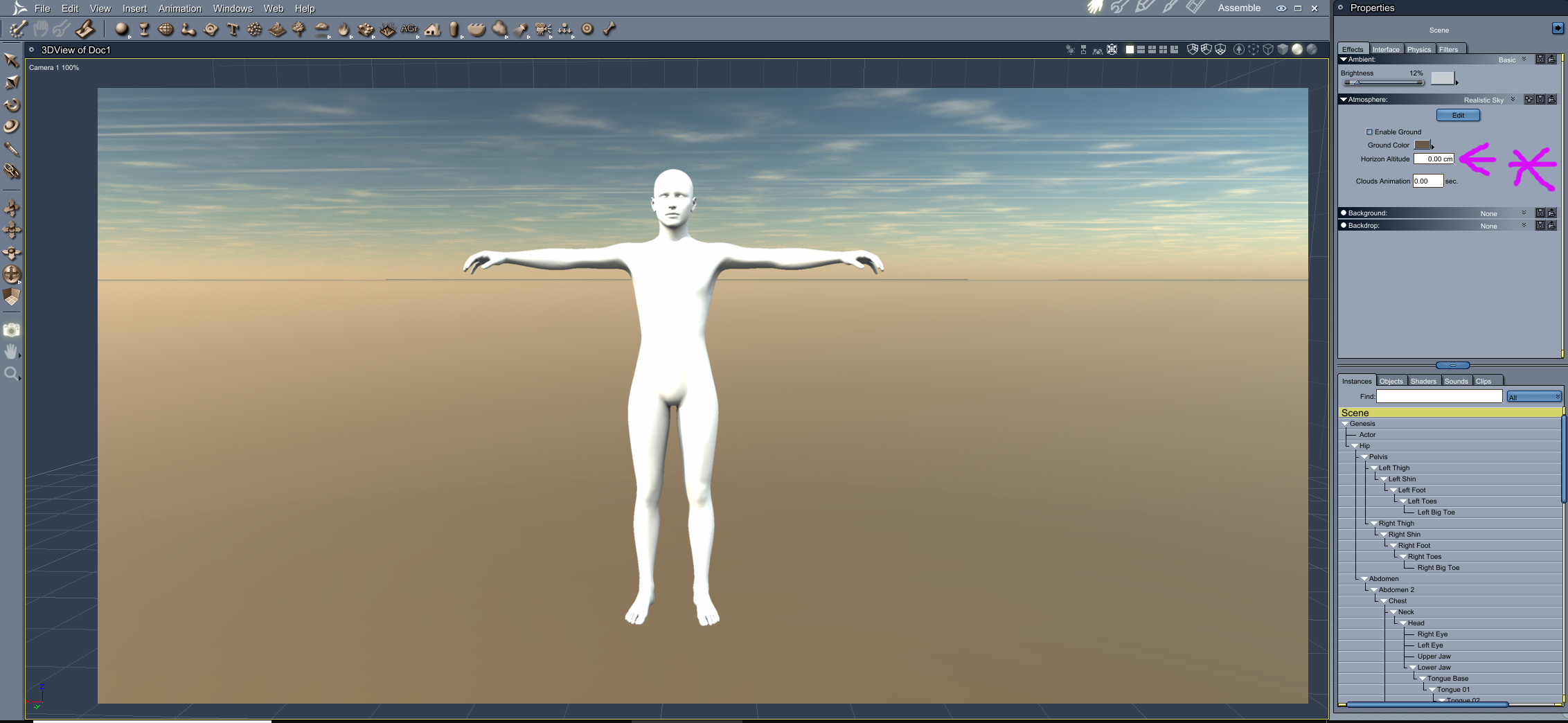Toggle the Enable Ground checkbox
Viewport: 1568px width, 723px height.
click(x=1369, y=132)
